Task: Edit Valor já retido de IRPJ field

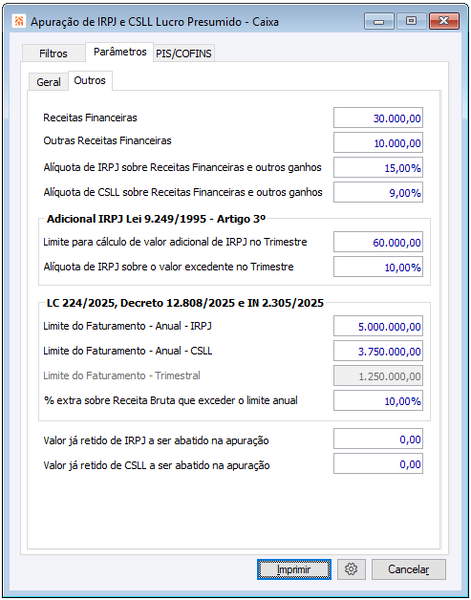Action: click(378, 439)
